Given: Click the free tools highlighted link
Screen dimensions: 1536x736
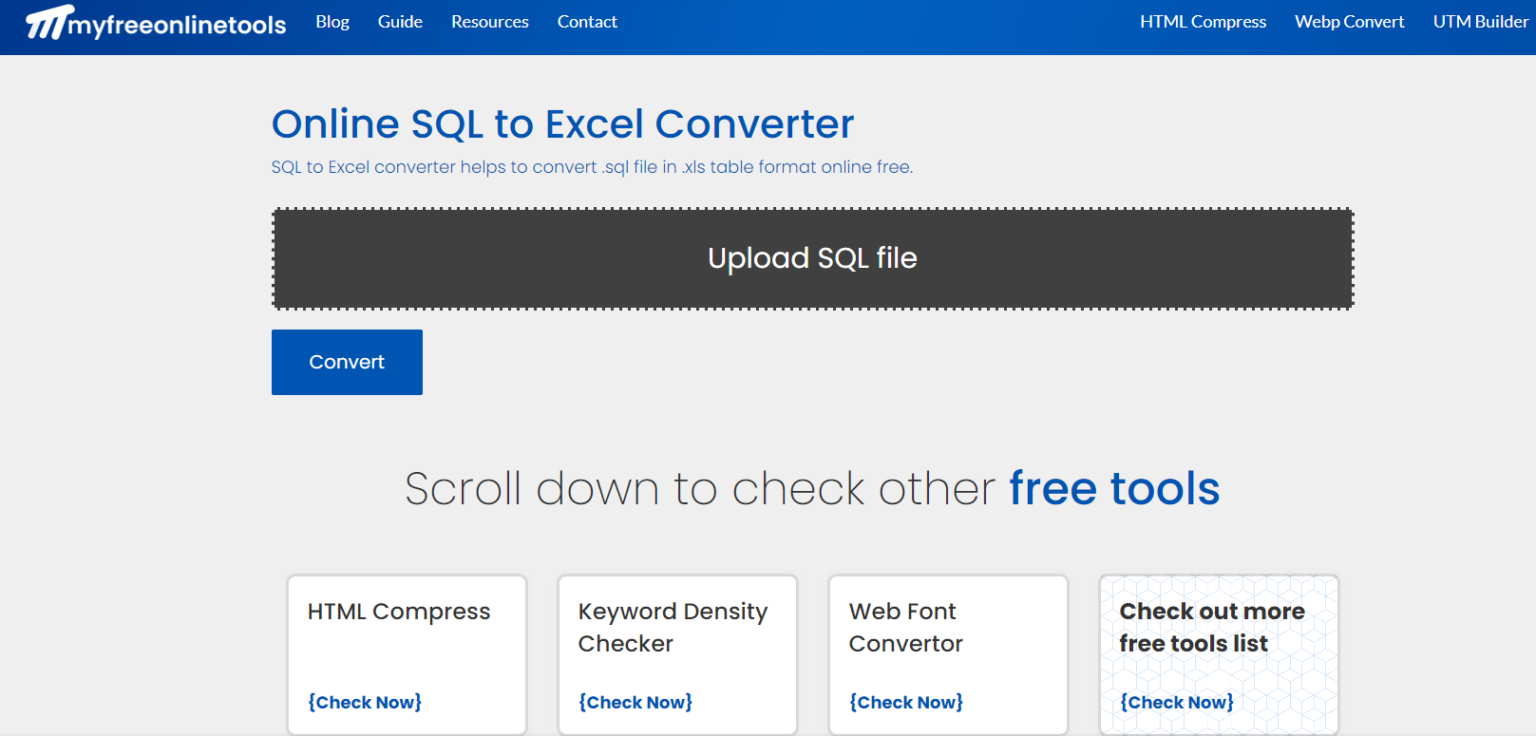Looking at the screenshot, I should point(1114,489).
